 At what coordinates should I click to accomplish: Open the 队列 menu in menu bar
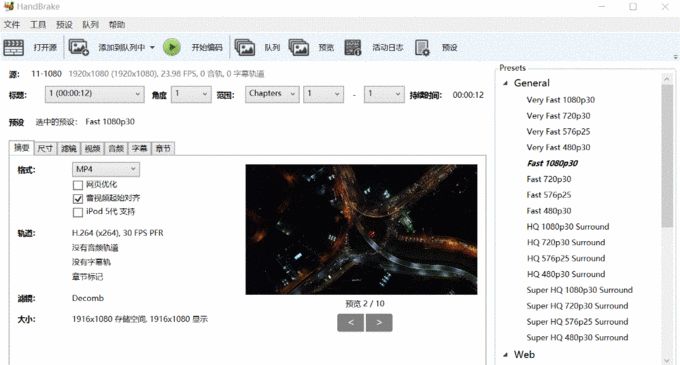click(90, 25)
